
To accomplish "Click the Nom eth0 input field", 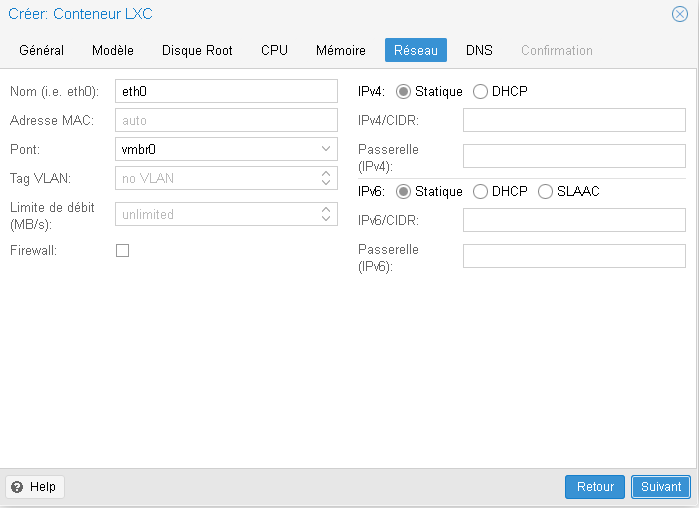I will tap(226, 91).
